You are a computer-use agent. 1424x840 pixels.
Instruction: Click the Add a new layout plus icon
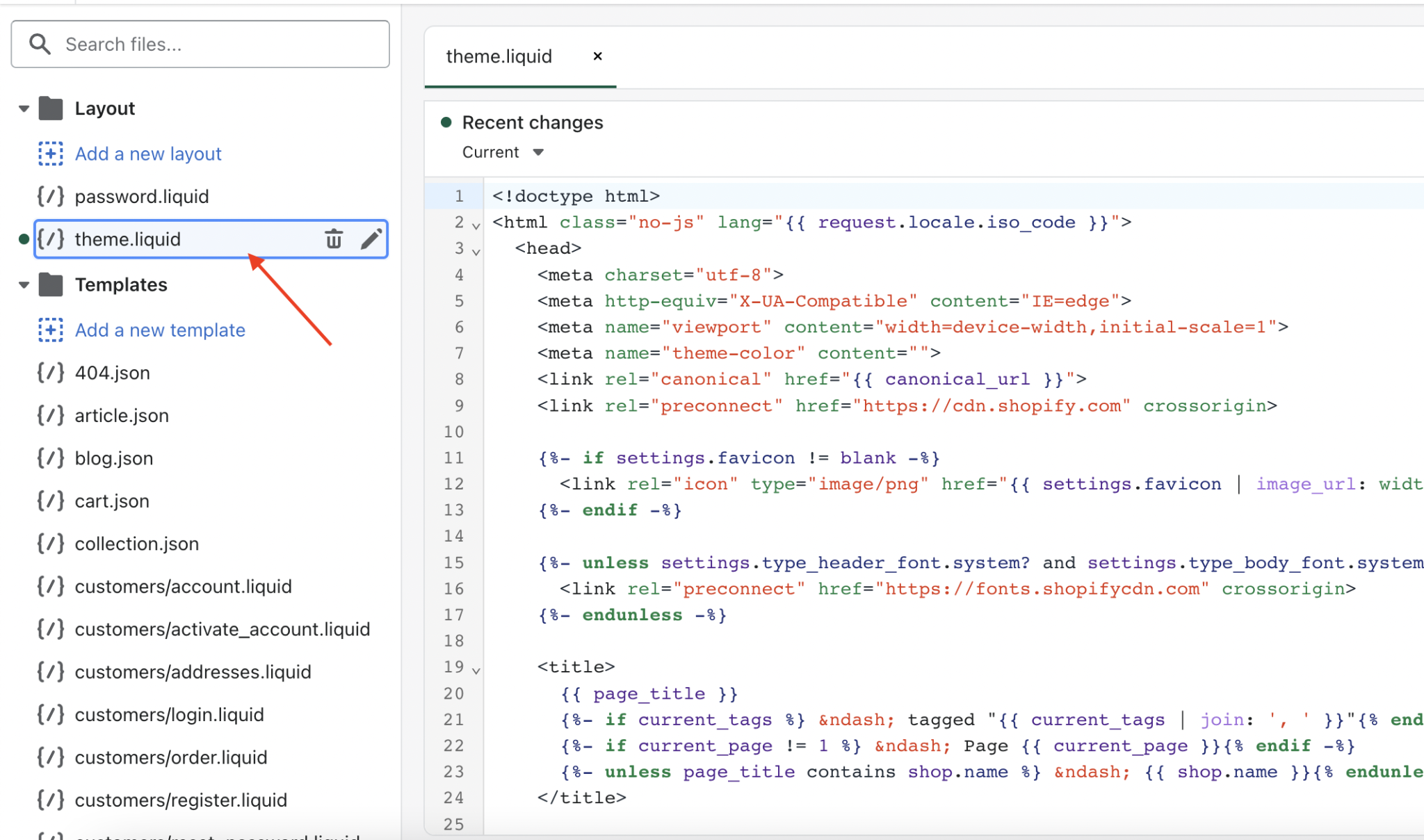[x=50, y=154]
